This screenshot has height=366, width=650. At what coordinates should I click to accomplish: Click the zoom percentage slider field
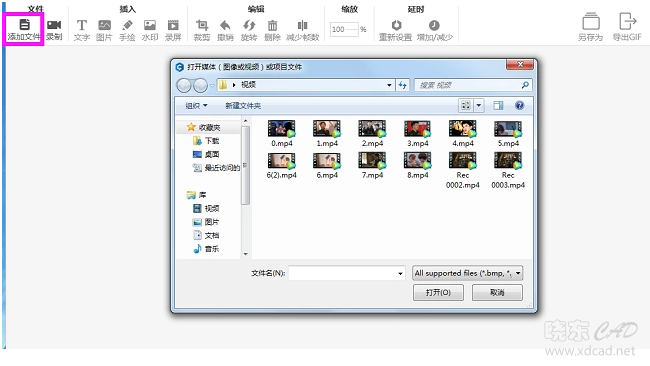[x=344, y=29]
